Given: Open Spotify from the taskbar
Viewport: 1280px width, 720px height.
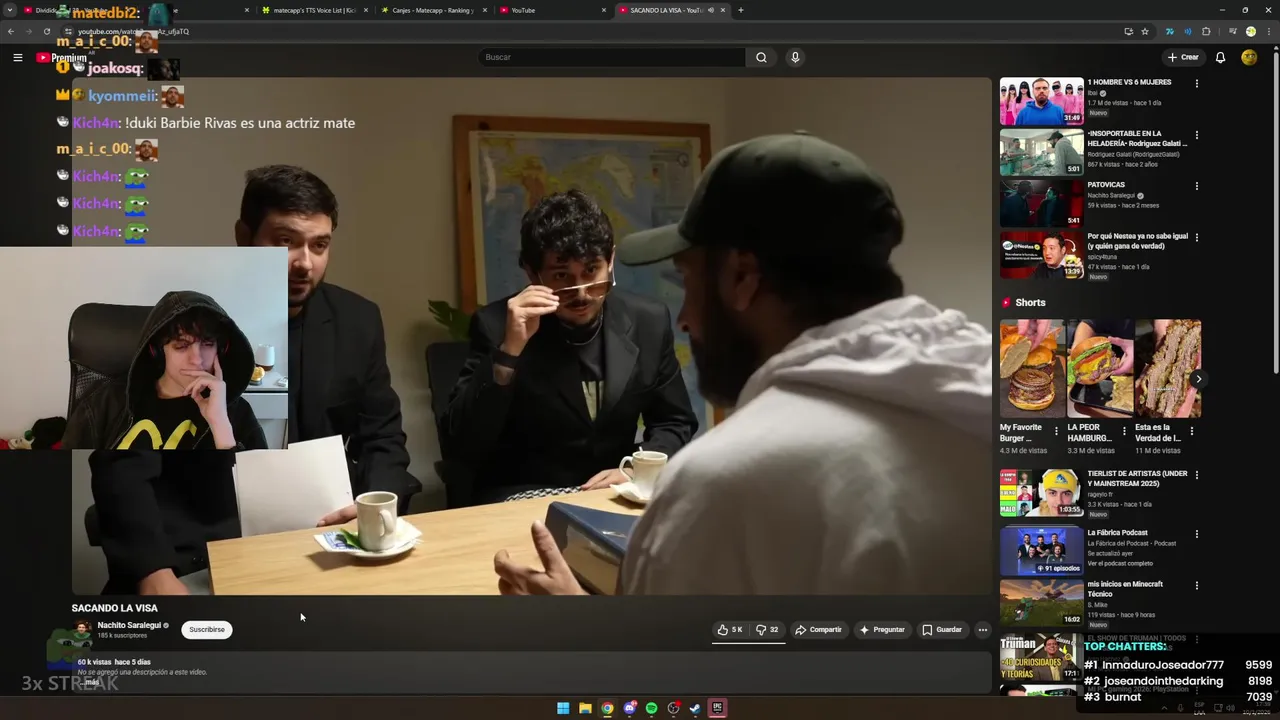Looking at the screenshot, I should click(x=651, y=708).
